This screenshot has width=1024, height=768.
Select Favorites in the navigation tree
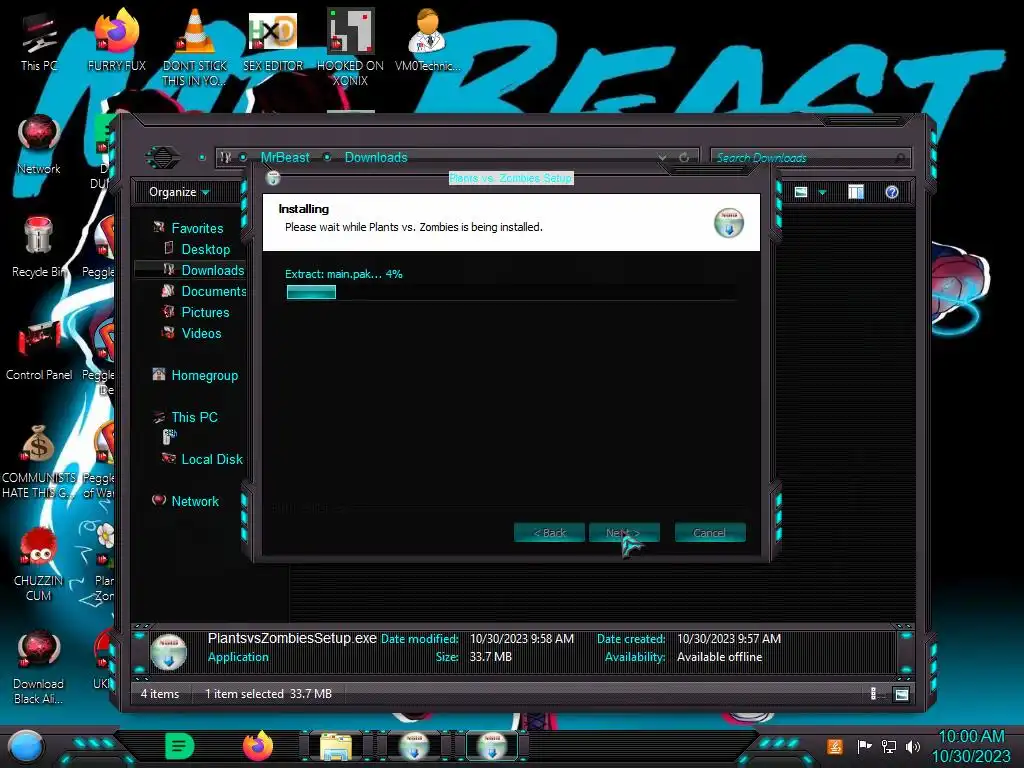point(197,228)
